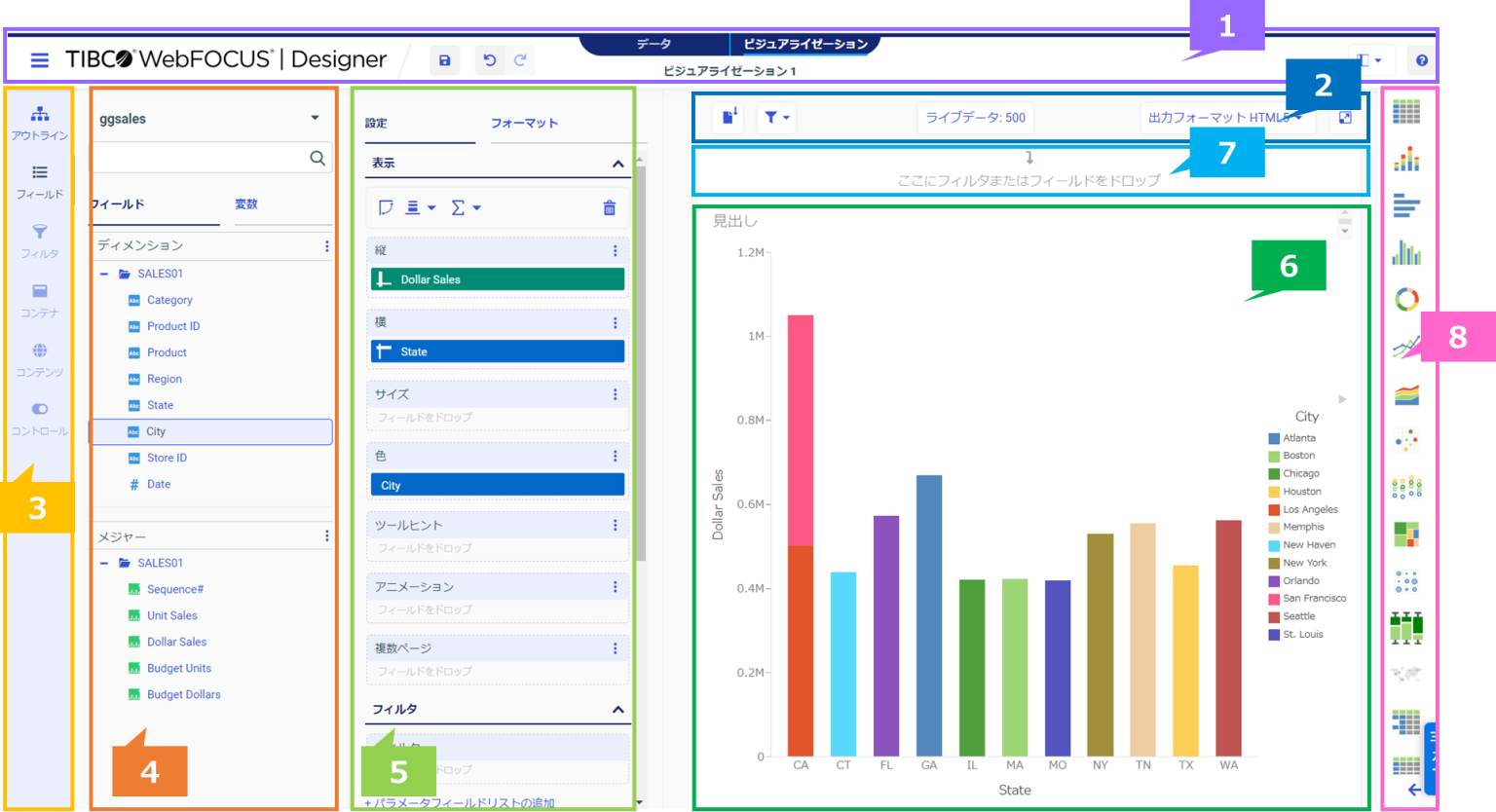1496x812 pixels.
Task: Select the フィルタ icon in left sidebar
Action: [x=39, y=240]
